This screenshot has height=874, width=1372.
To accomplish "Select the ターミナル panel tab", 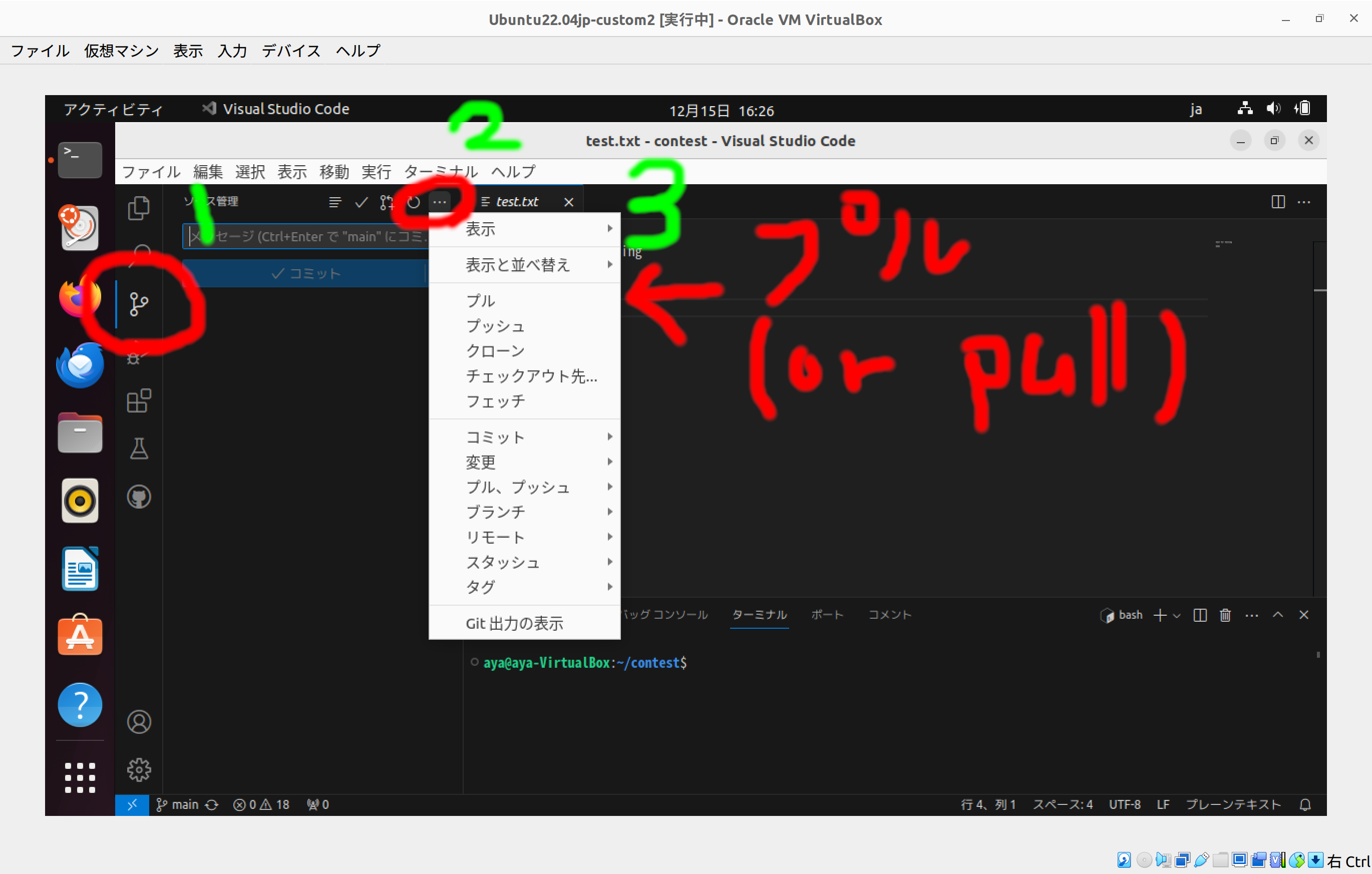I will [x=760, y=615].
